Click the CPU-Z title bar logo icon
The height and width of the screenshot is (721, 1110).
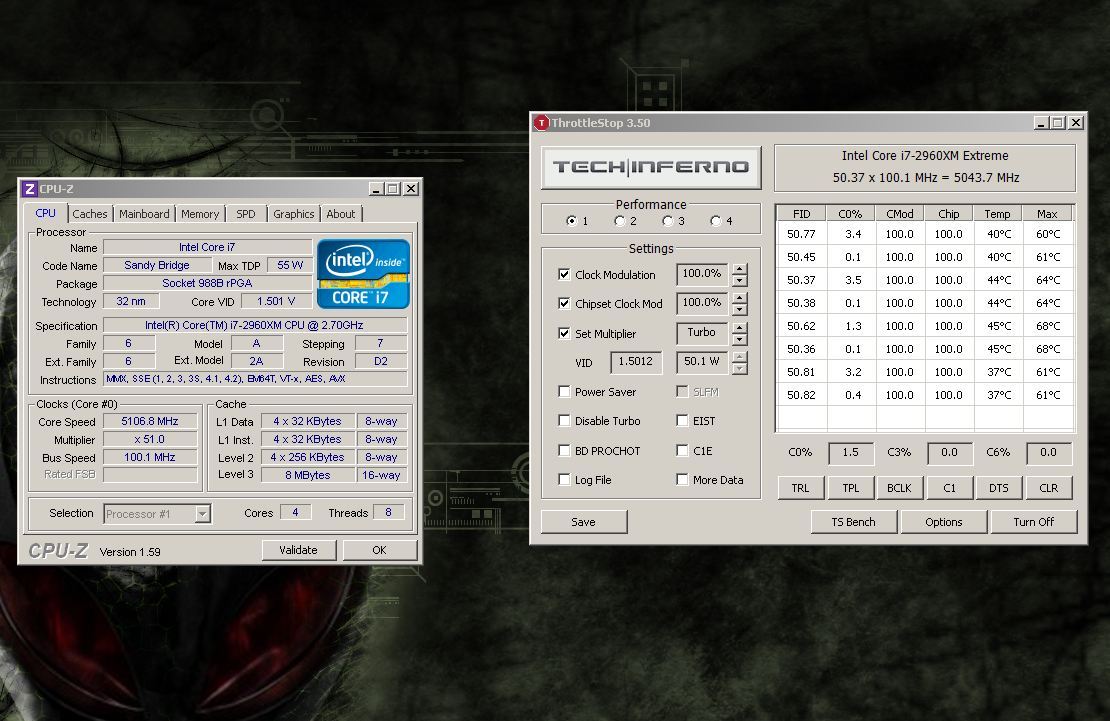[30, 188]
